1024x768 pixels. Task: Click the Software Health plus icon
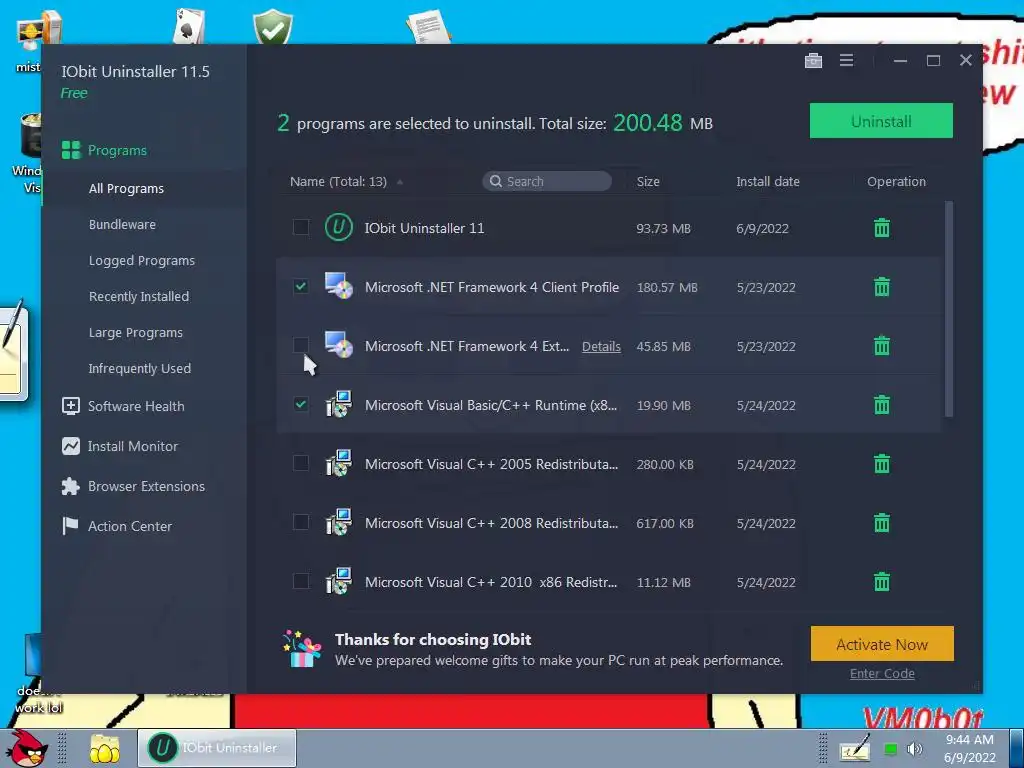(71, 406)
